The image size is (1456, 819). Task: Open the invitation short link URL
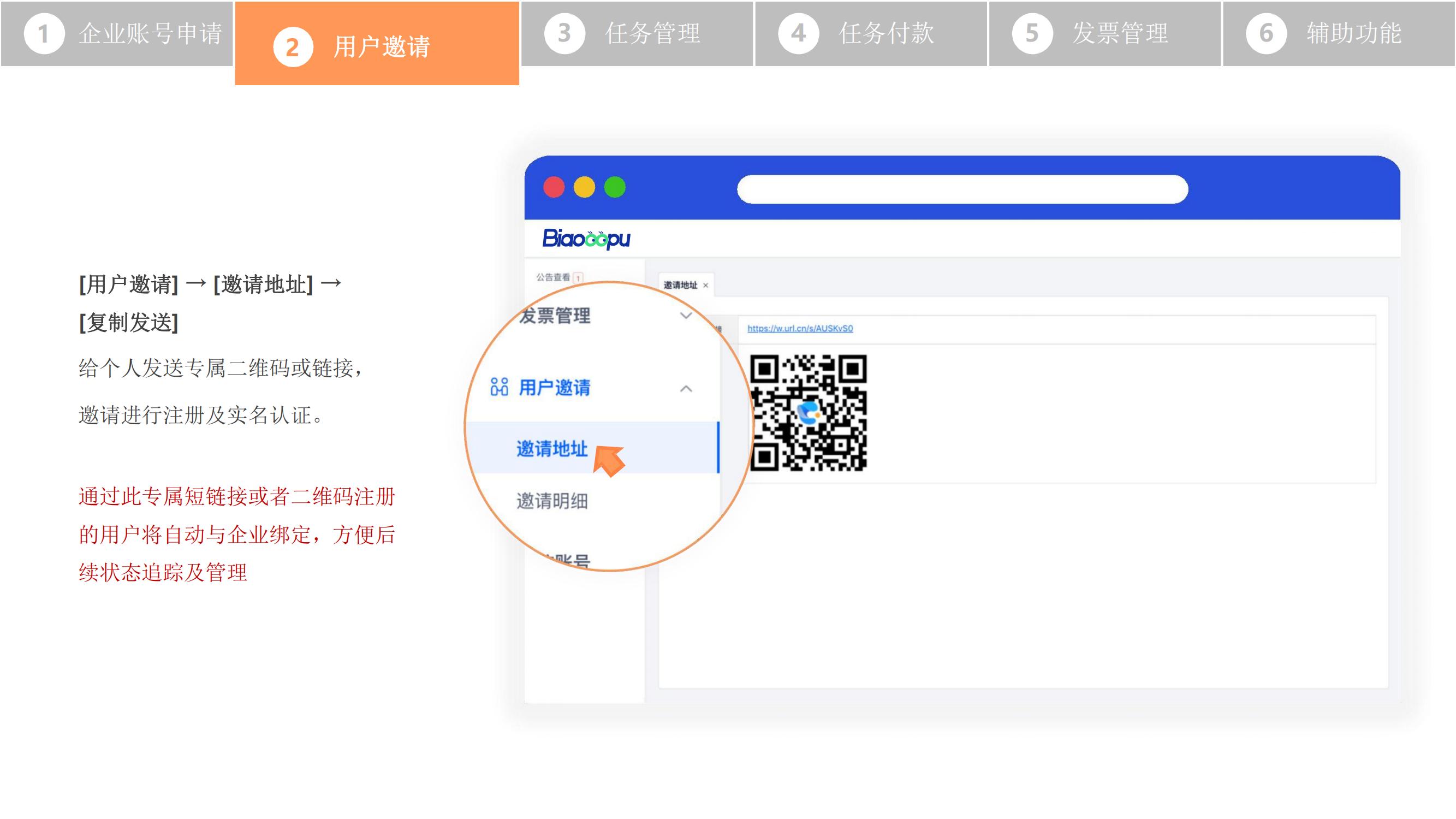800,328
